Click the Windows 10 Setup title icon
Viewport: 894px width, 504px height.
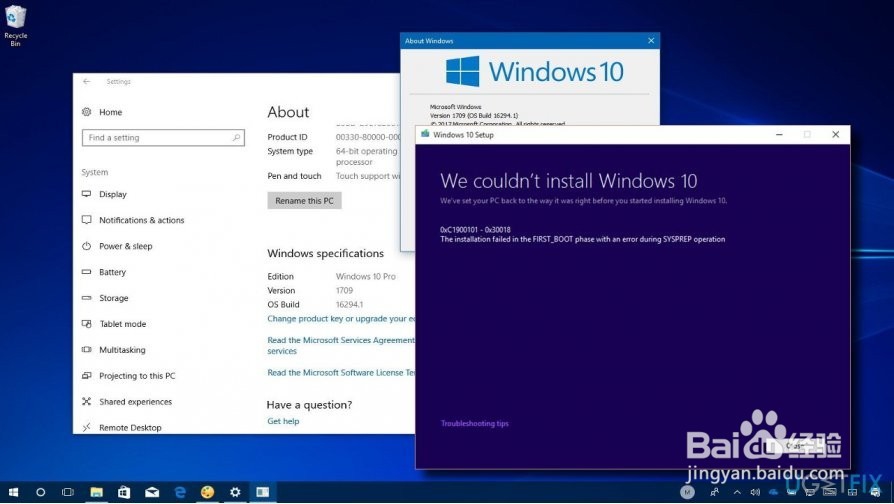(425, 135)
